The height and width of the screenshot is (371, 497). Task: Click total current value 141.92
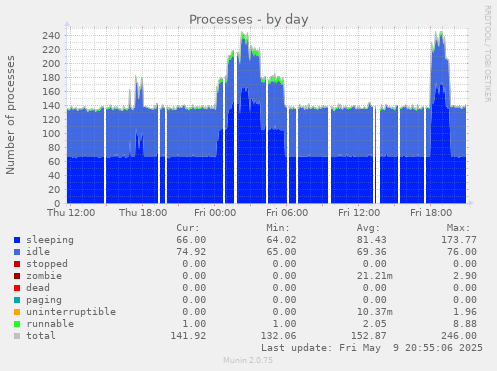[x=188, y=336]
